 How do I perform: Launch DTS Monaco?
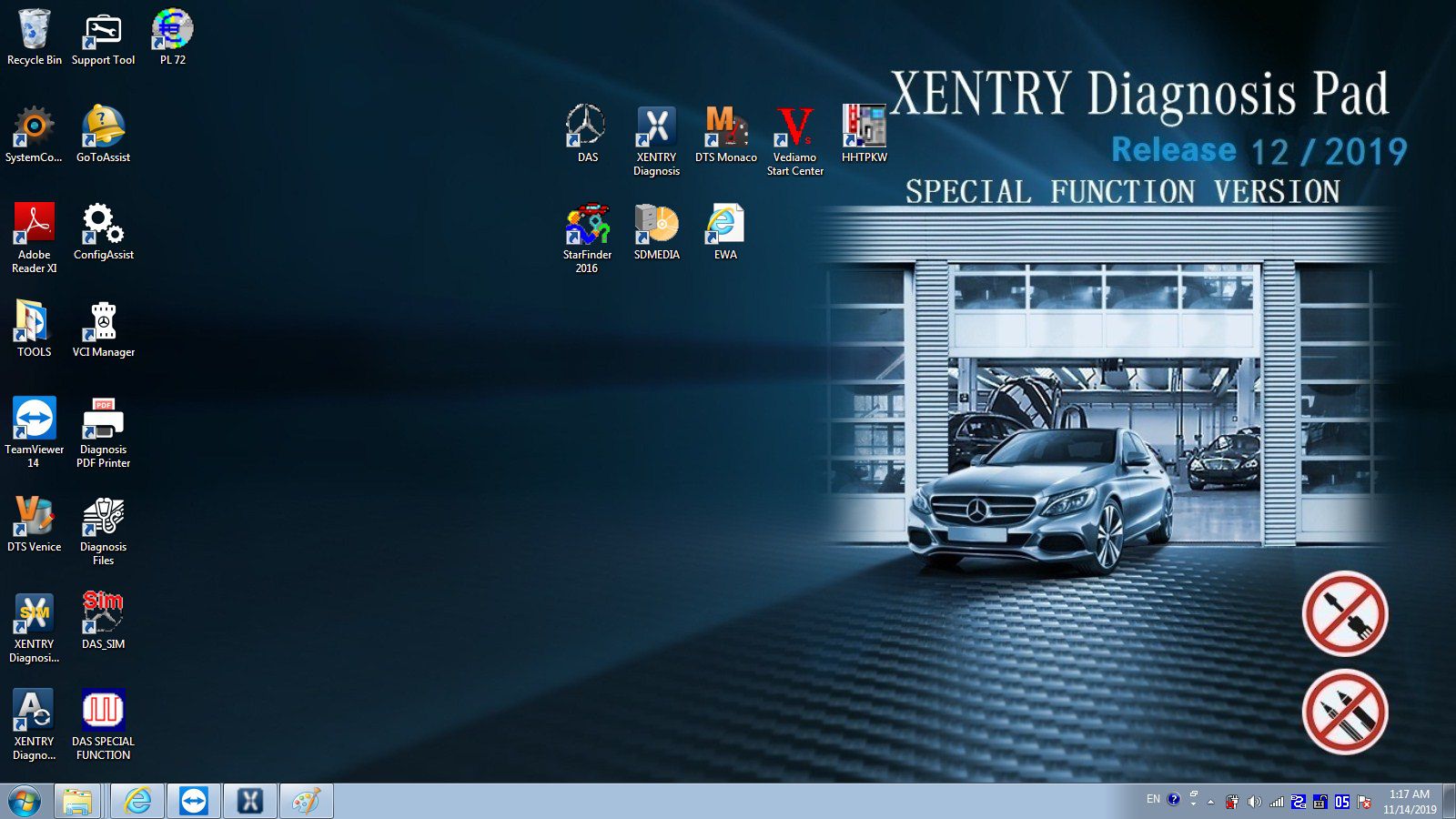725,135
